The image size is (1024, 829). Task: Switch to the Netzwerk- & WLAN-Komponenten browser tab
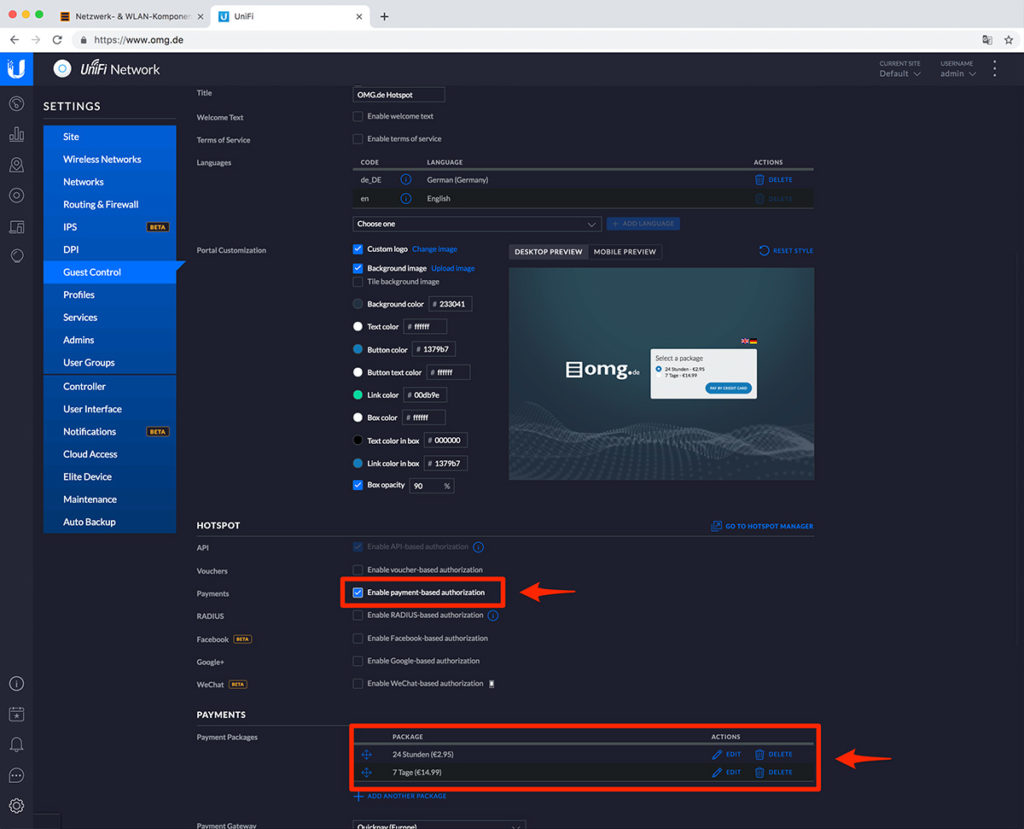click(133, 16)
